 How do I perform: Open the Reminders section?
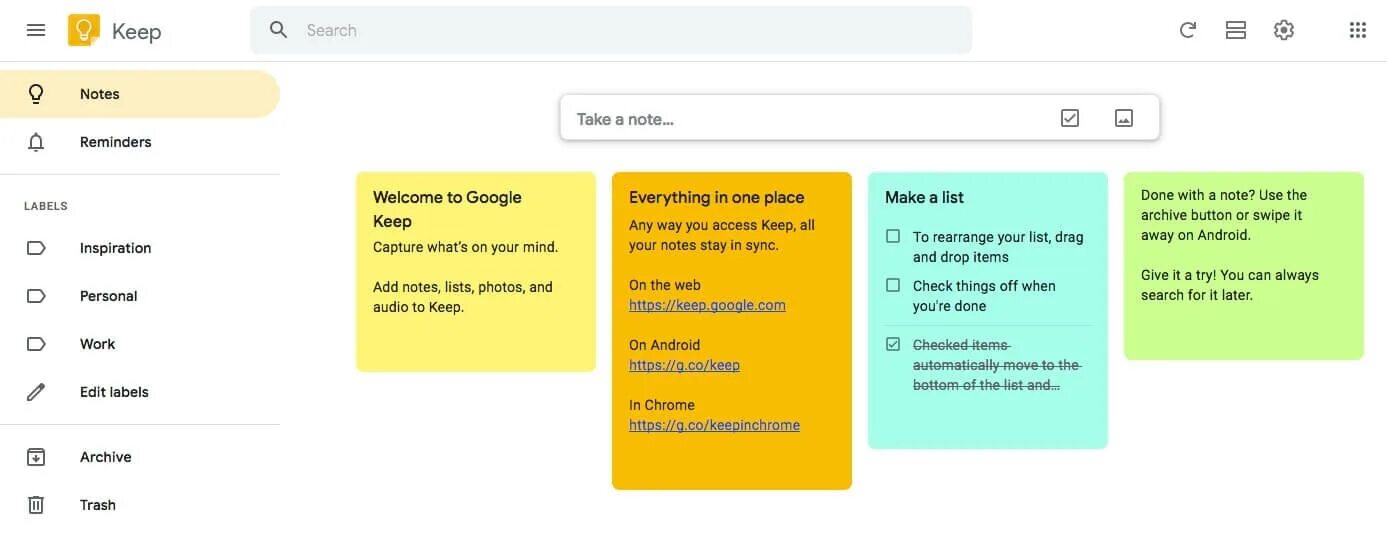click(x=115, y=142)
